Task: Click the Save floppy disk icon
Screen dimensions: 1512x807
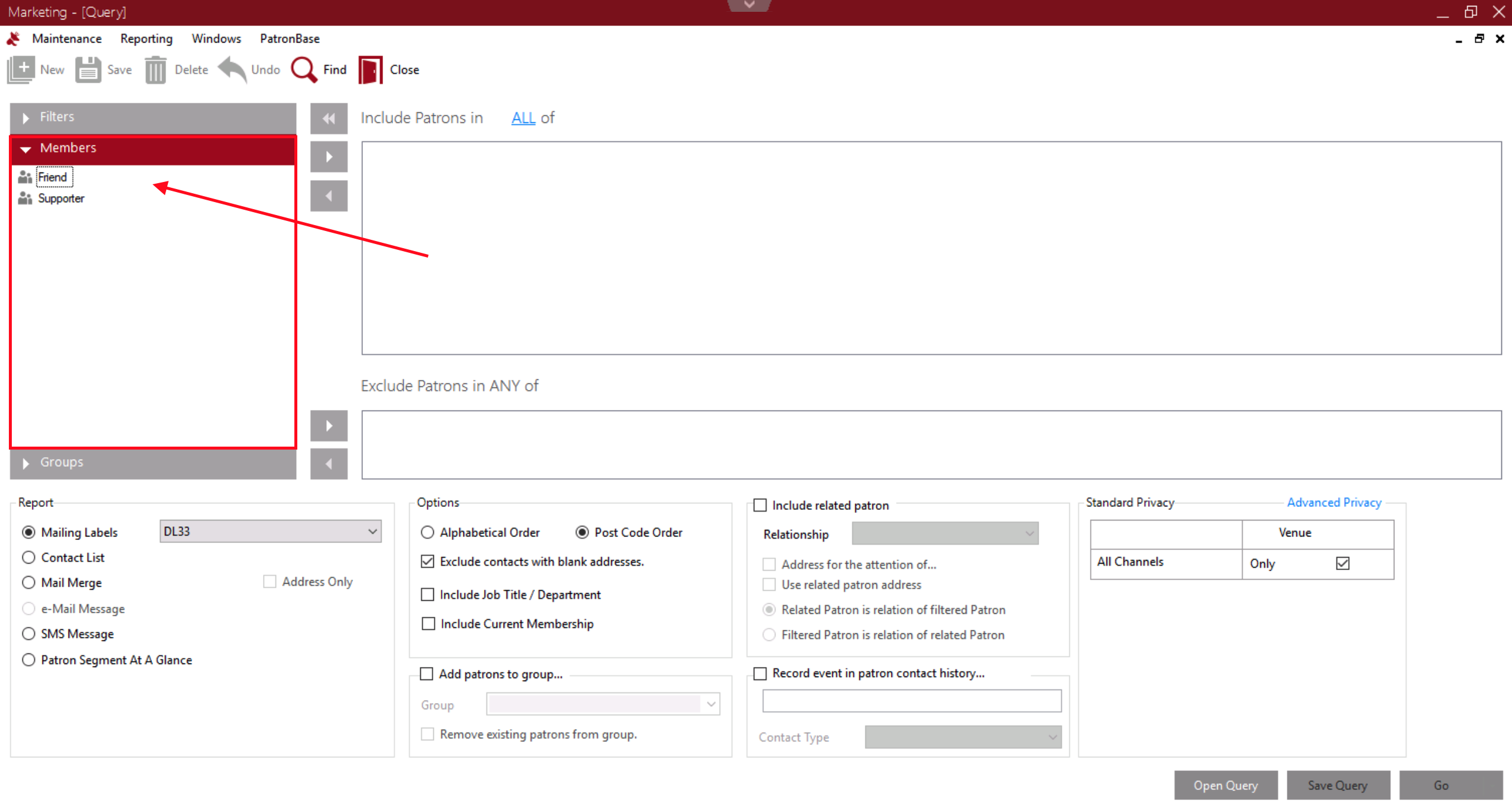Action: tap(88, 70)
